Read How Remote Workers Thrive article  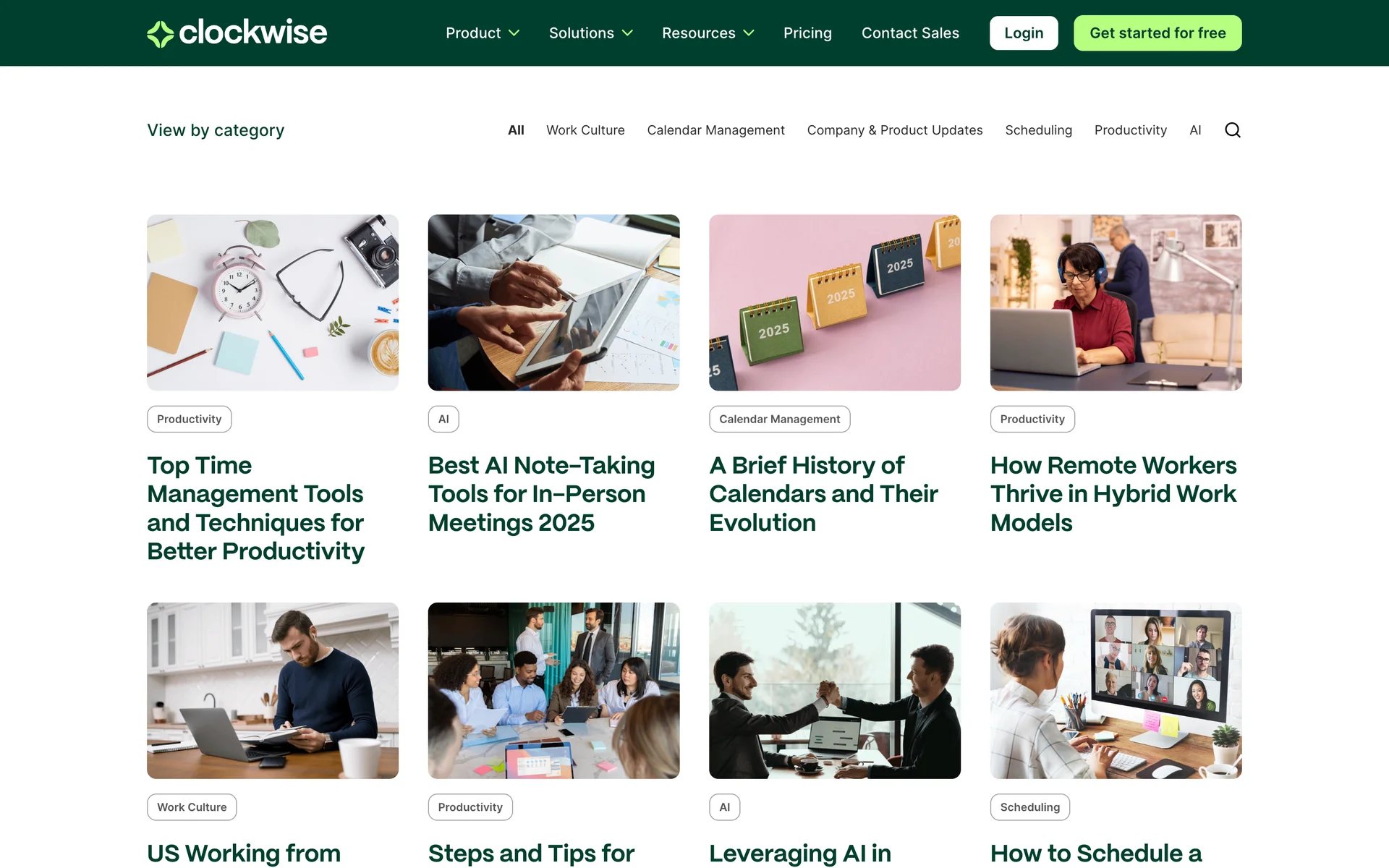pos(1113,493)
